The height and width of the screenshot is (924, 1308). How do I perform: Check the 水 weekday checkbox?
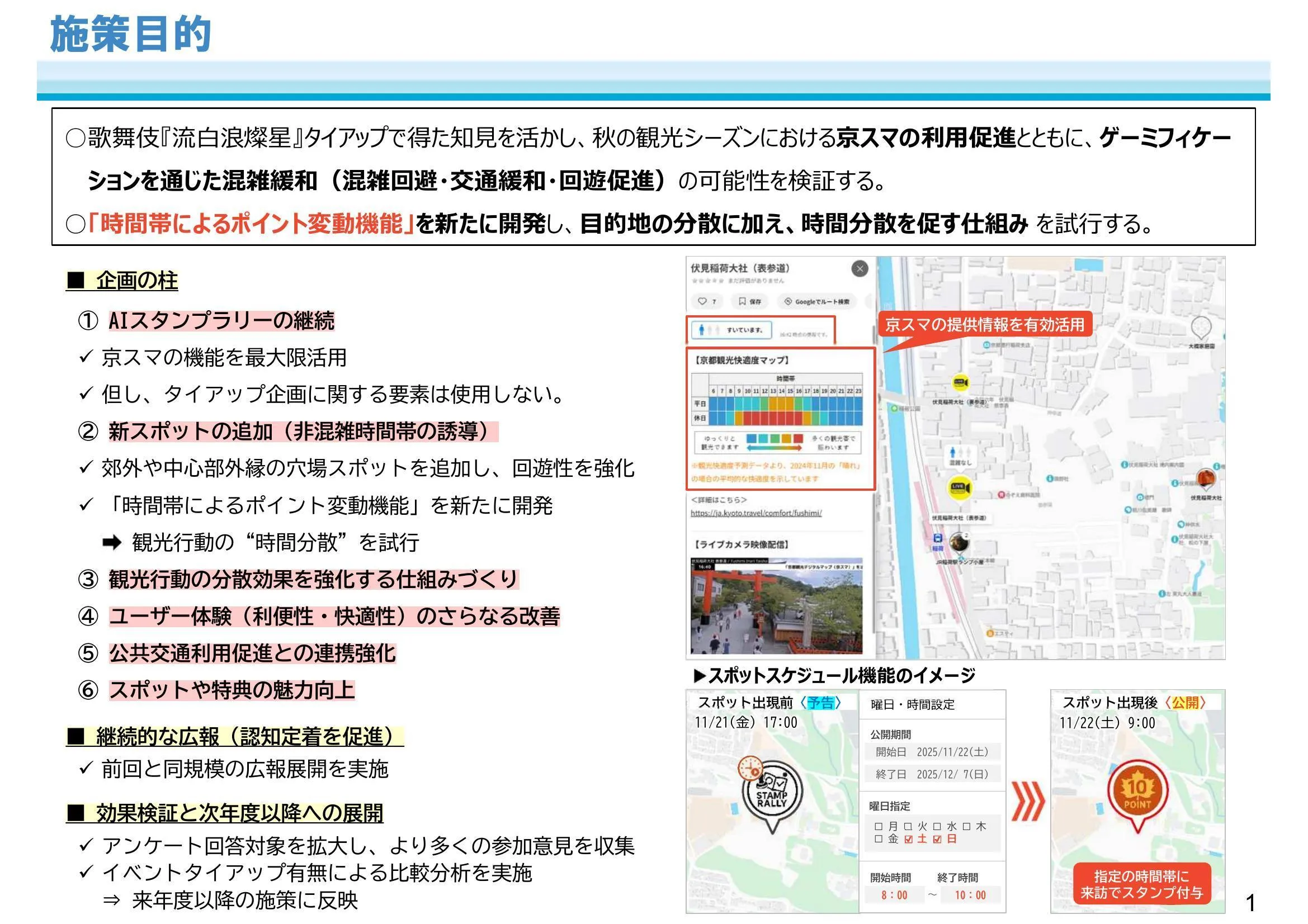click(937, 826)
